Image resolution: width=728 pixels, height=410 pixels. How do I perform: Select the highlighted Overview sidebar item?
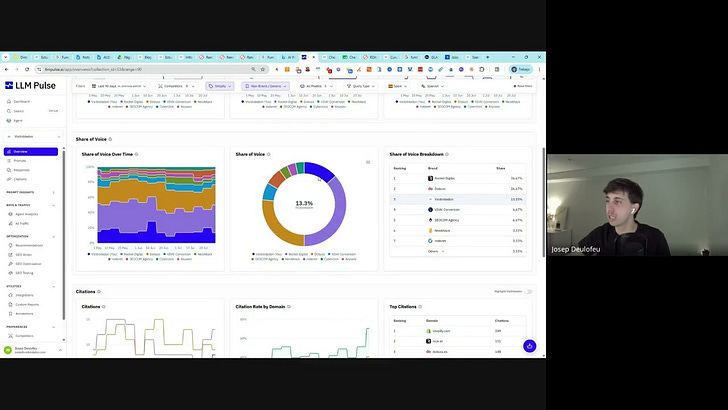coord(31,151)
